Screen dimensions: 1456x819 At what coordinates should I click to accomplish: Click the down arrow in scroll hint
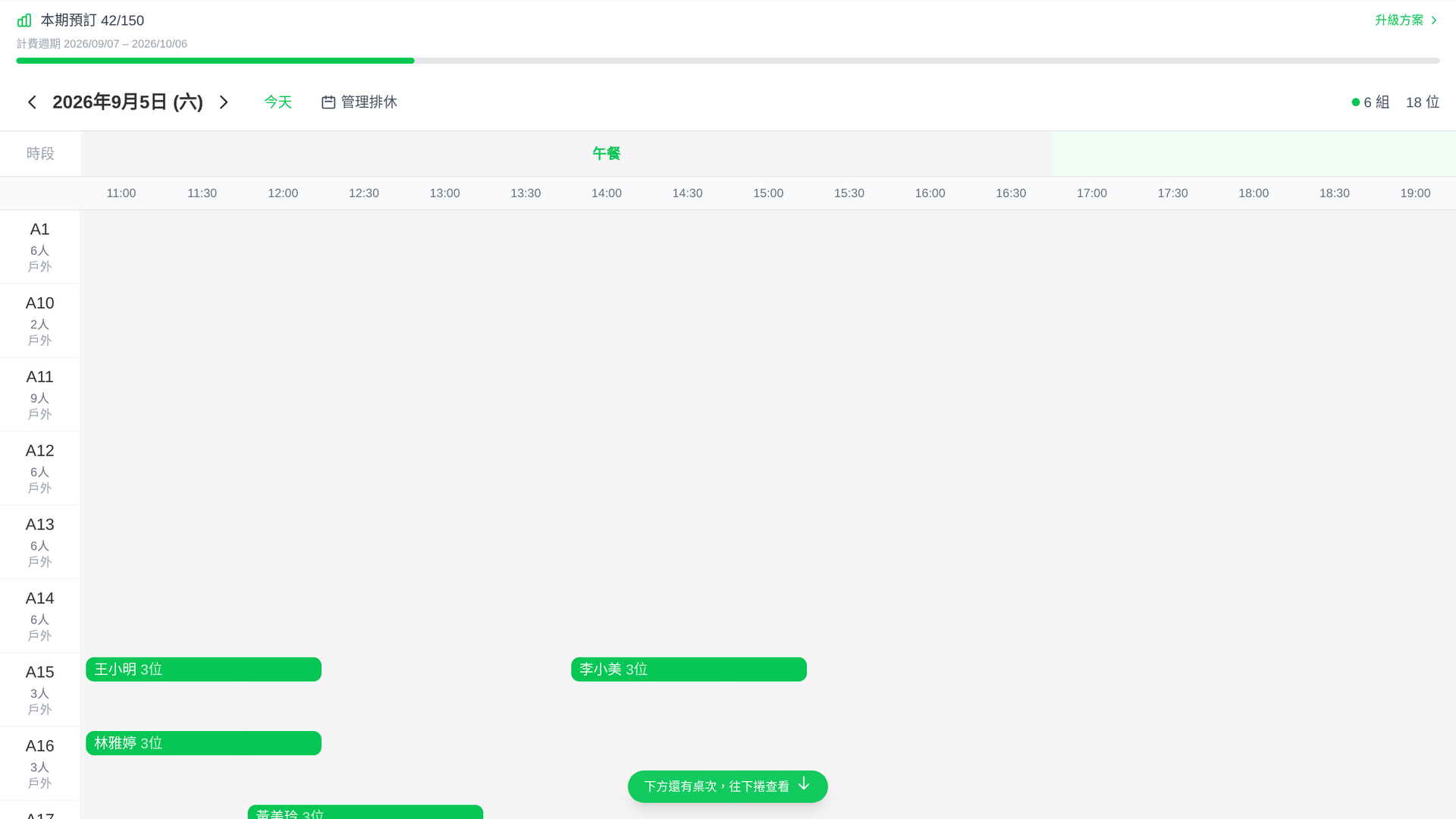[x=804, y=784]
